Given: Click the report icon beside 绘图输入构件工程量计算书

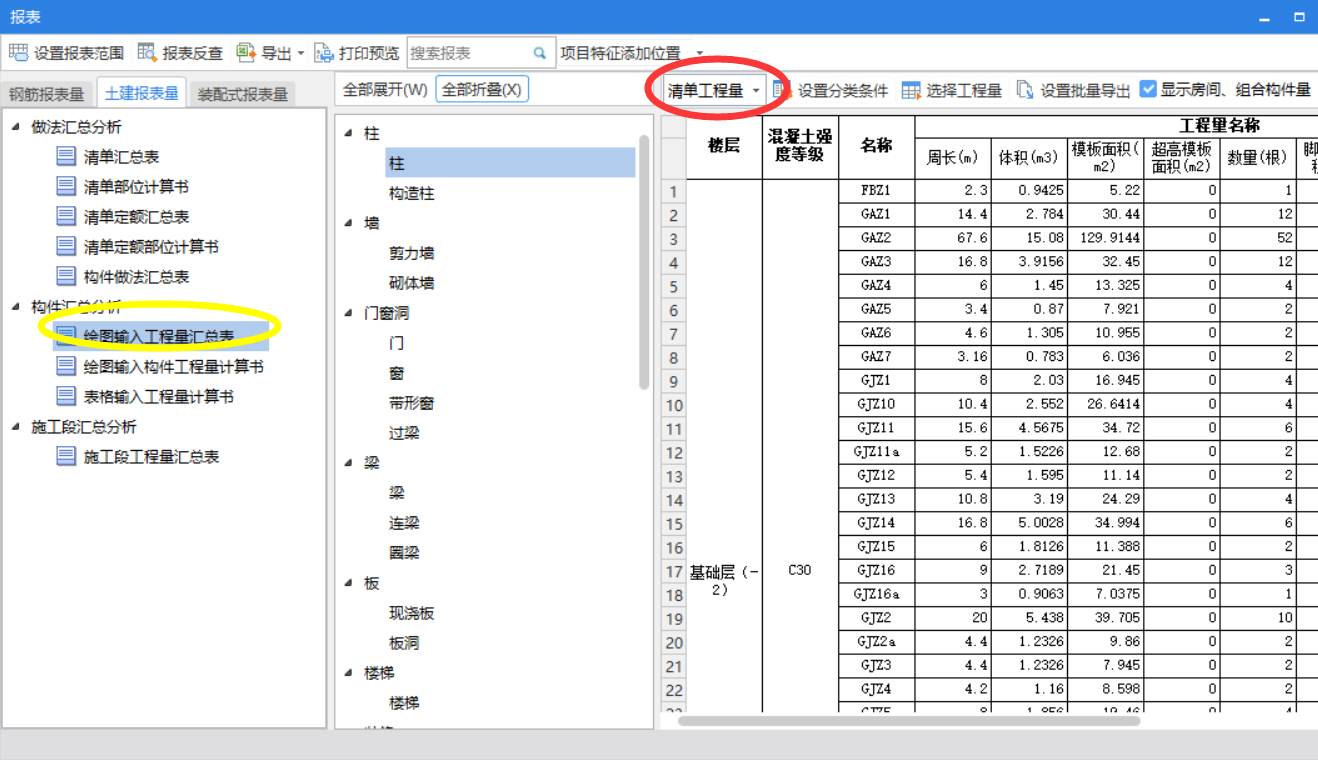Looking at the screenshot, I should point(66,366).
